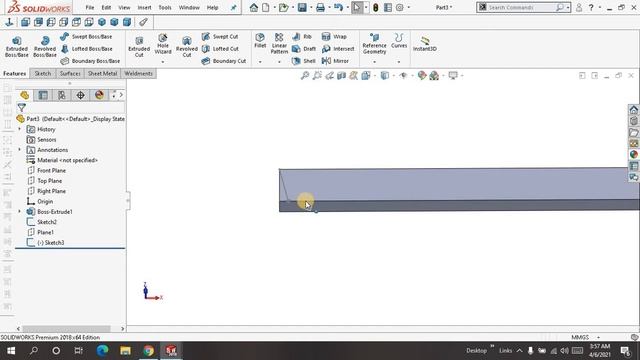Image resolution: width=640 pixels, height=360 pixels.
Task: Click the Search Commands field
Action: (524, 7)
